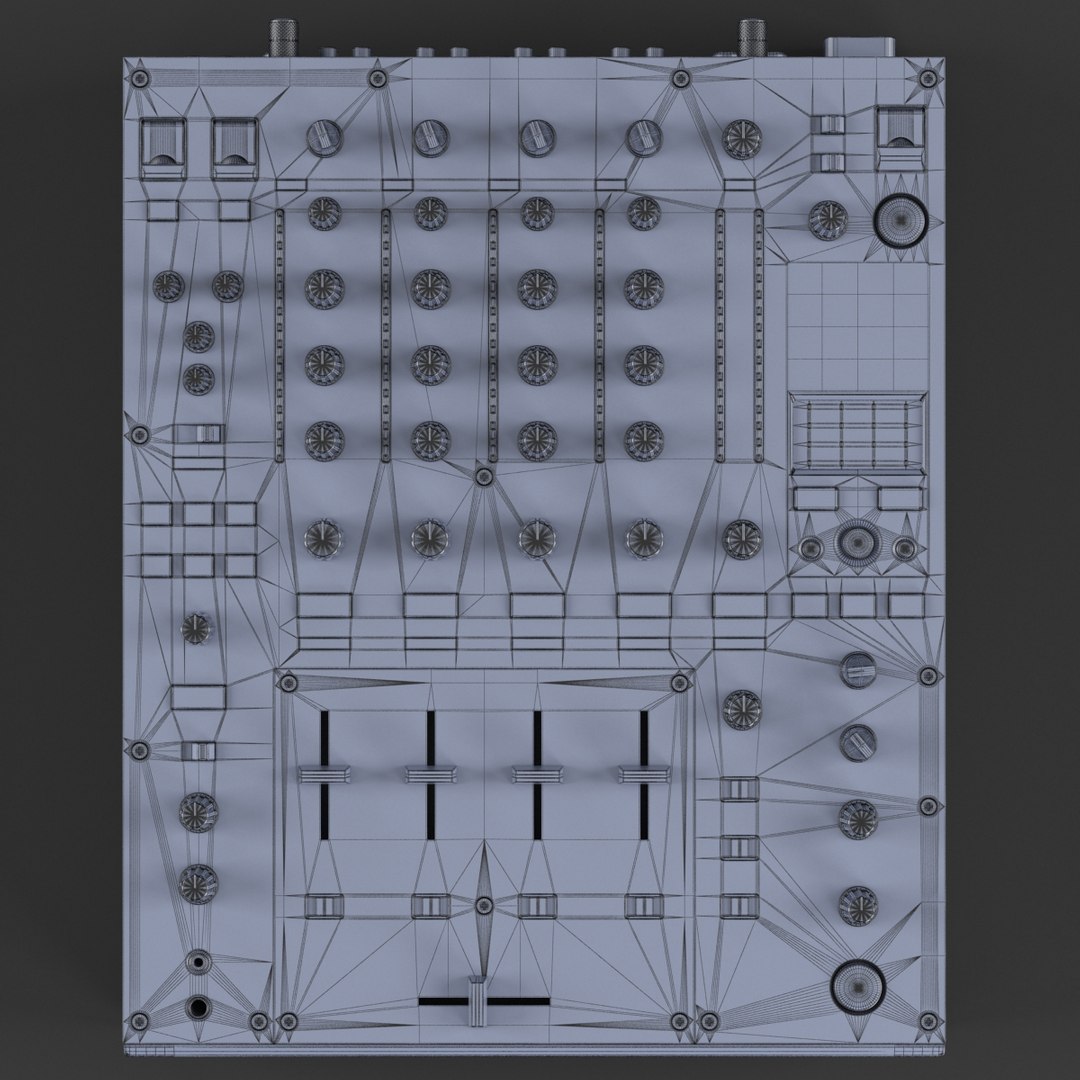Viewport: 1080px width, 1080px height.
Task: Click the fifth top-row knob beside the meter strips
Action: point(742,139)
